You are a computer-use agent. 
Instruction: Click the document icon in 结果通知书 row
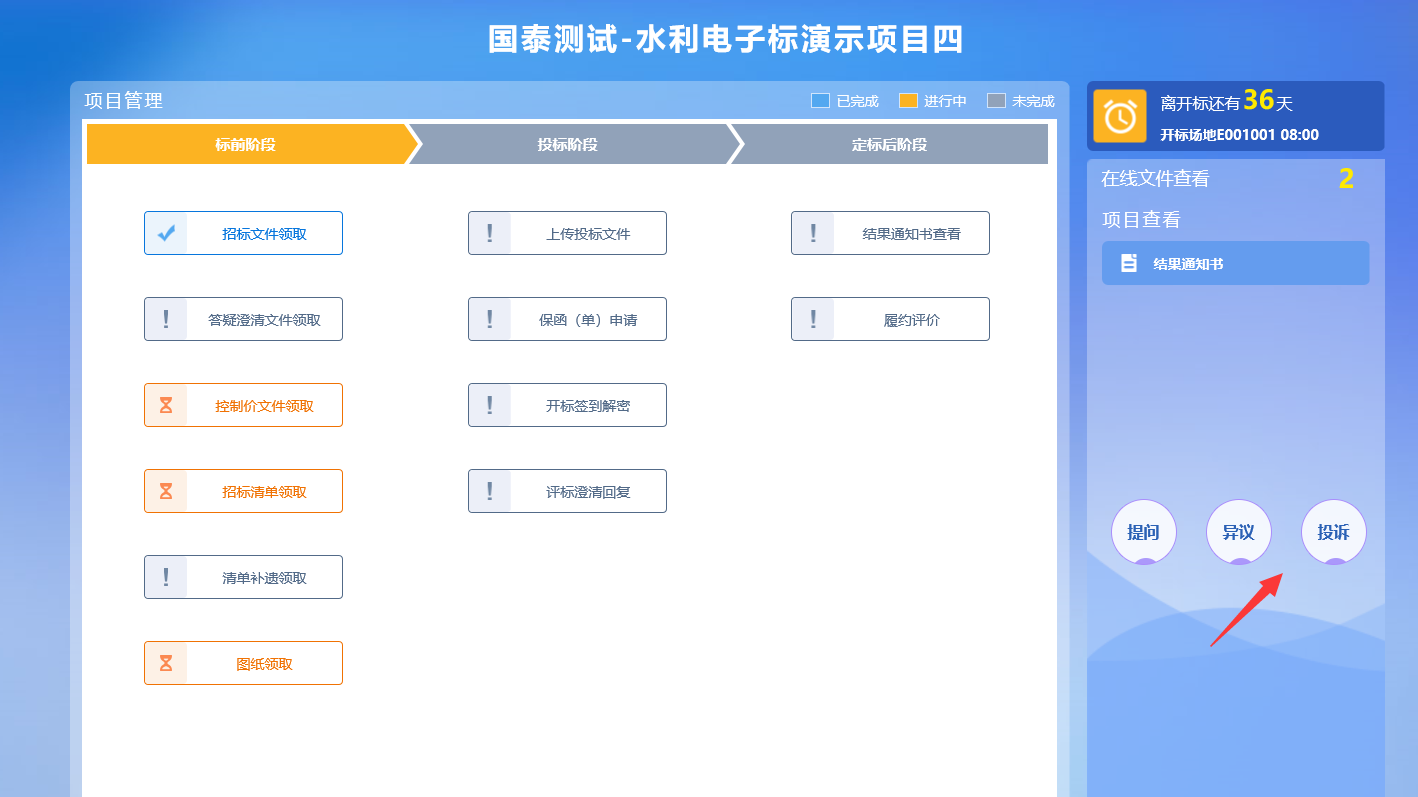click(1129, 263)
